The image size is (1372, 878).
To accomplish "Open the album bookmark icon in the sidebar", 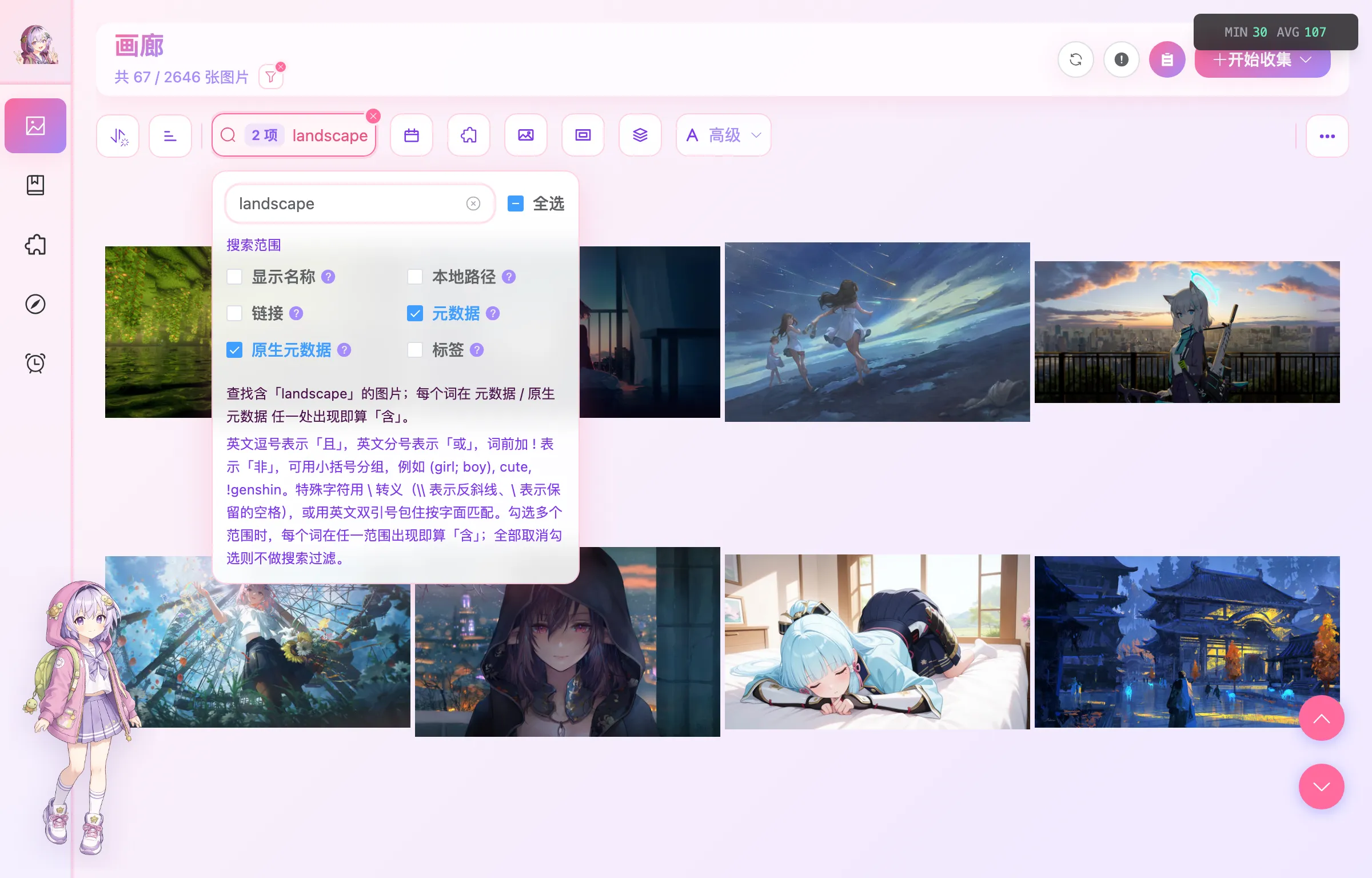I will (x=35, y=185).
